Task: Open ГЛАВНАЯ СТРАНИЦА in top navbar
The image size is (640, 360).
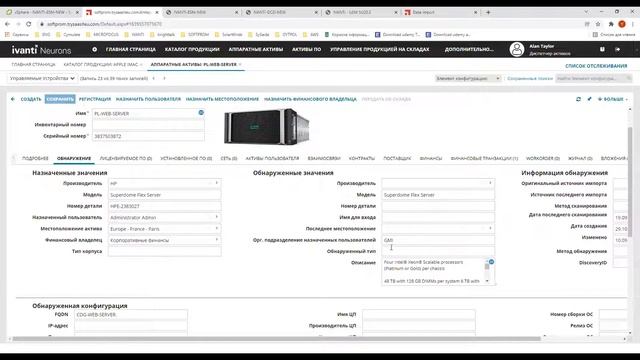Action: coord(131,49)
